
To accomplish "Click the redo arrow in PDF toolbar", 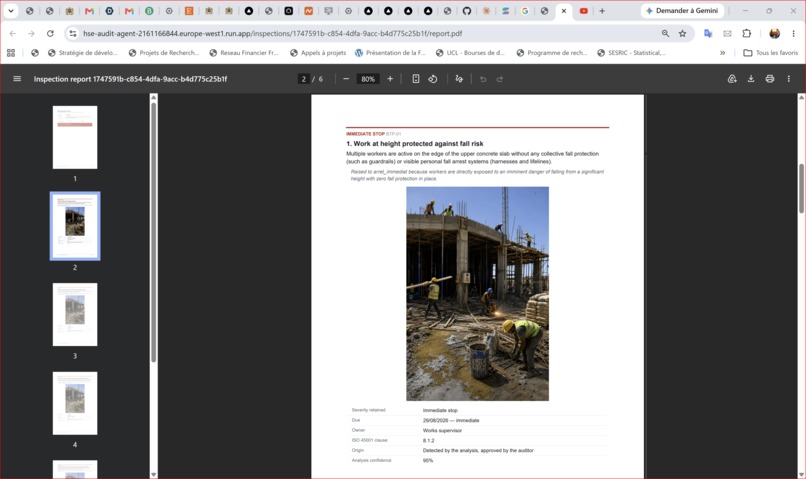I will coord(500,79).
